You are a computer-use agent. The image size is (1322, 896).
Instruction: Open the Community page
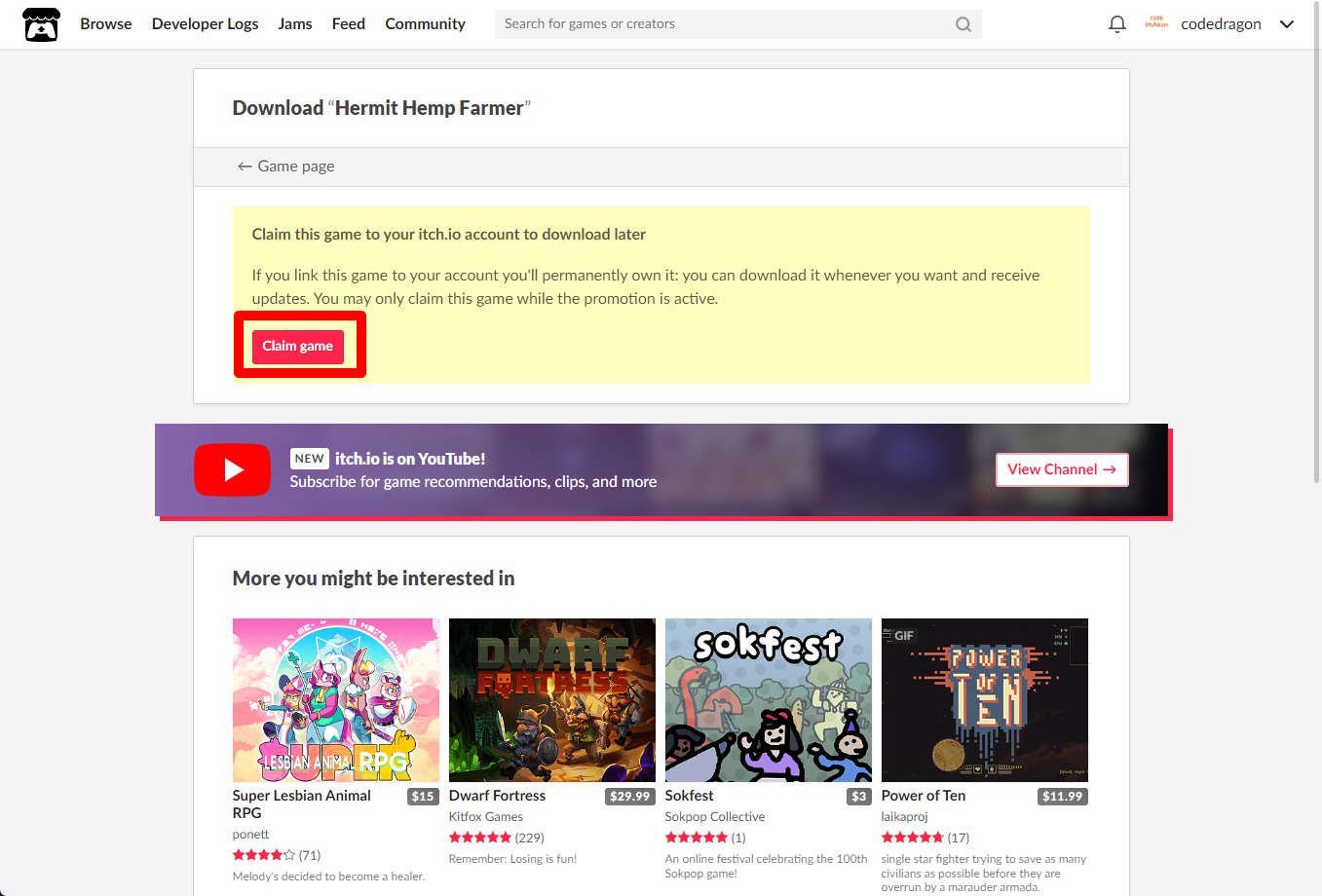(425, 24)
